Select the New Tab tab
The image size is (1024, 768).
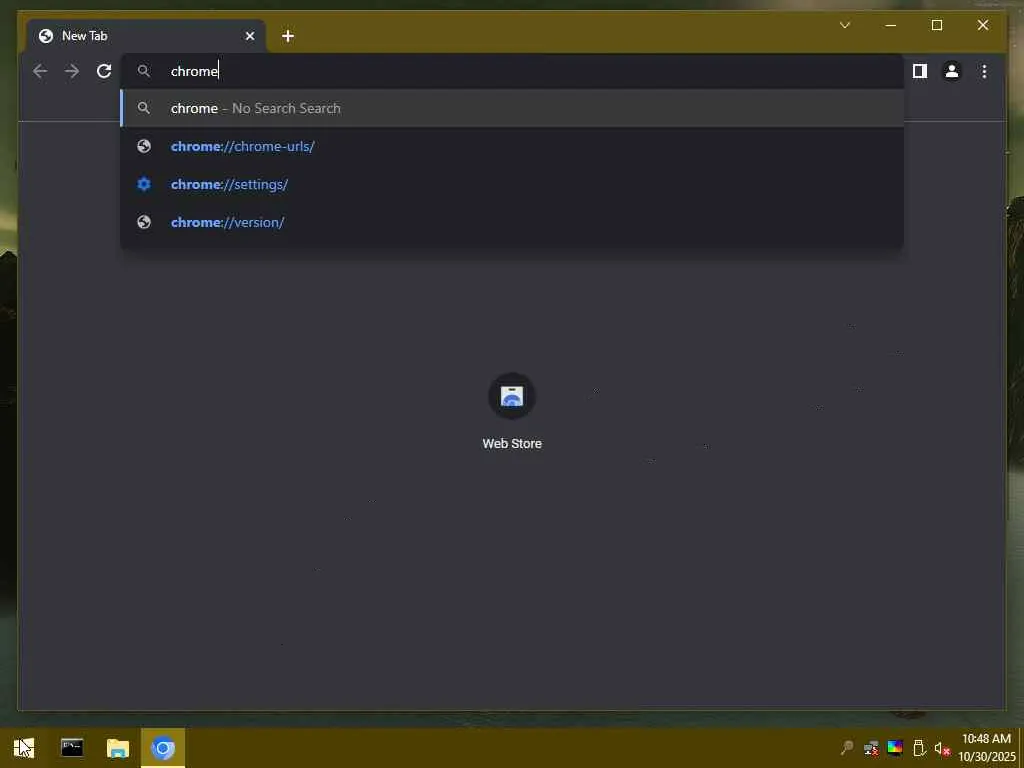pos(146,36)
